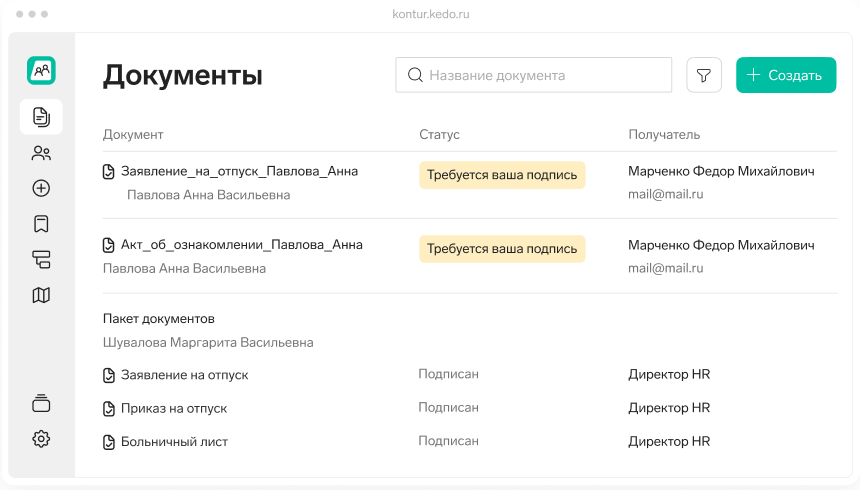The image size is (860, 490).
Task: Click the plus circle icon in sidebar
Action: point(41,188)
